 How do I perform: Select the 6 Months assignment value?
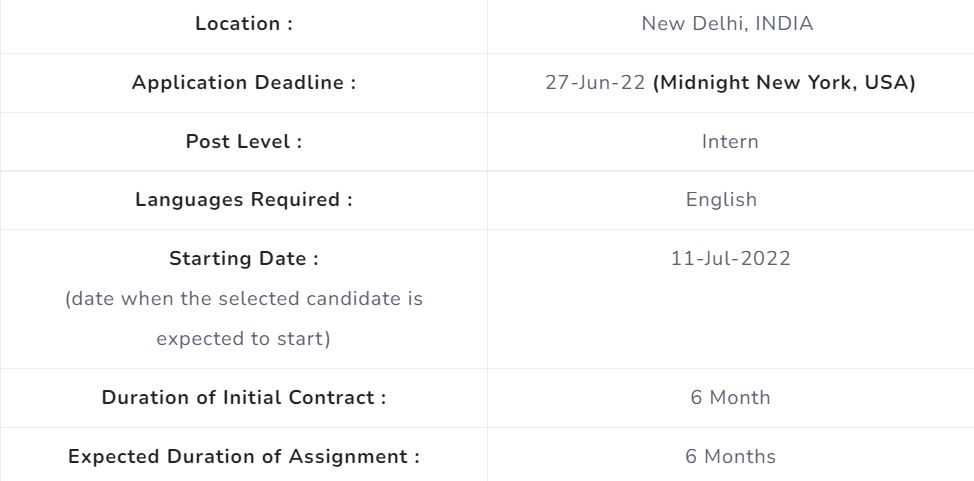pos(730,457)
